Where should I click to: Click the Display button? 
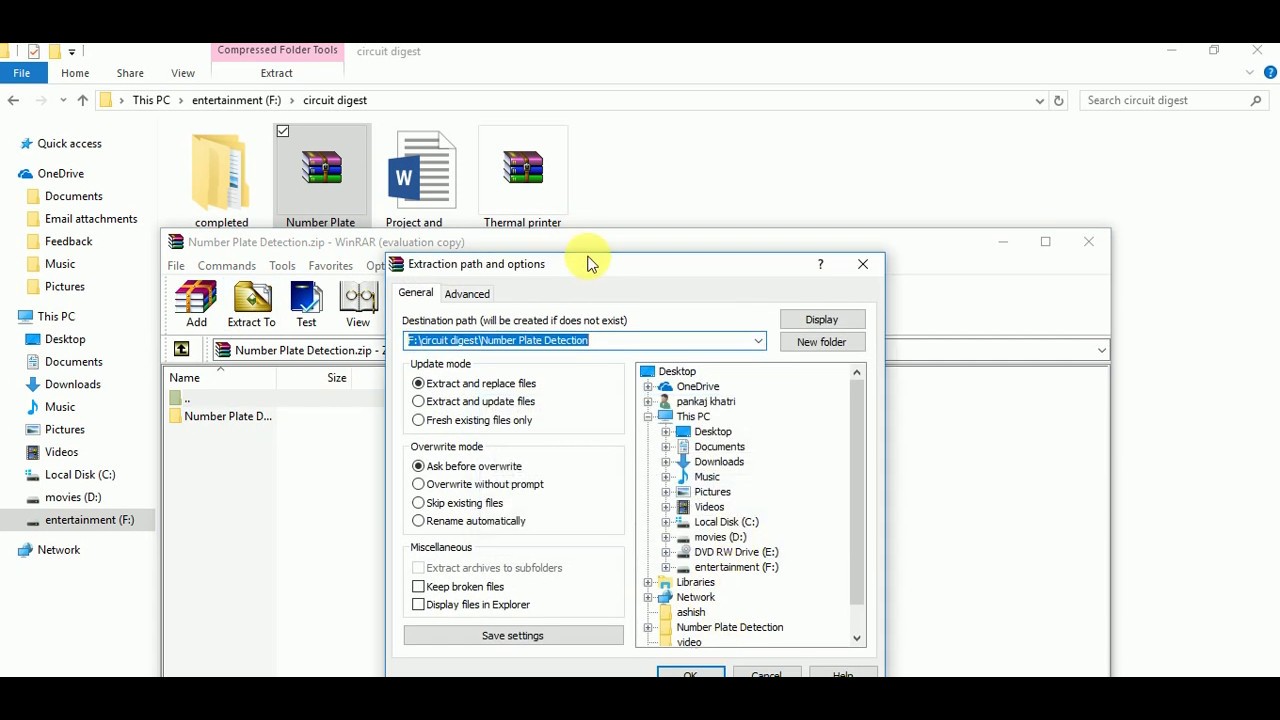(x=821, y=320)
